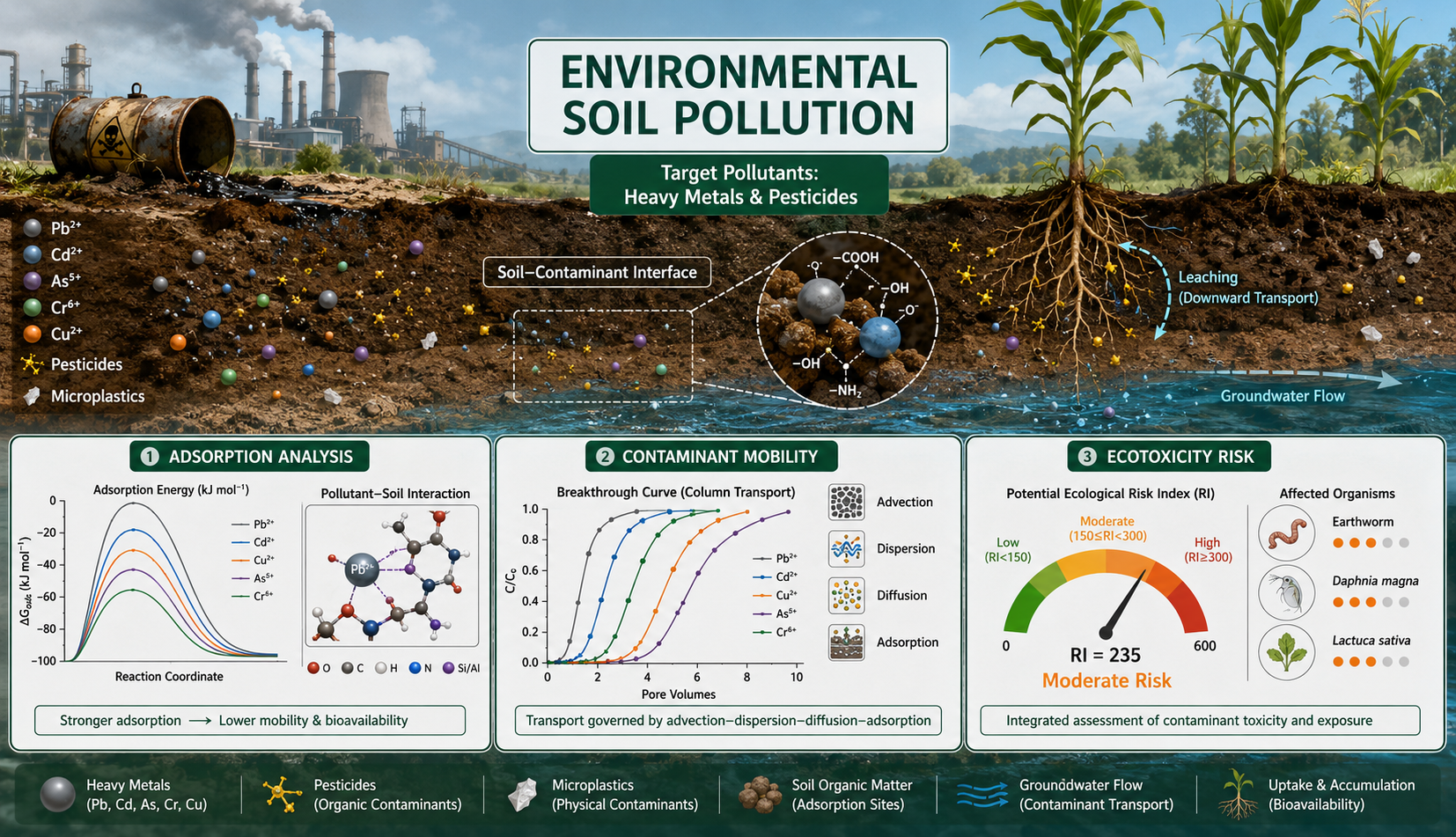
Task: Open the Adsorption Analysis panel header
Action: (x=249, y=457)
